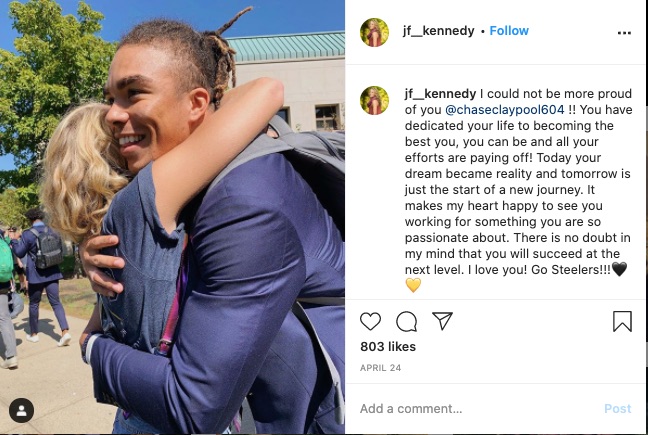The width and height of the screenshot is (648, 435).
Task: Show tagged people icon on the photo
Action: 21,410
